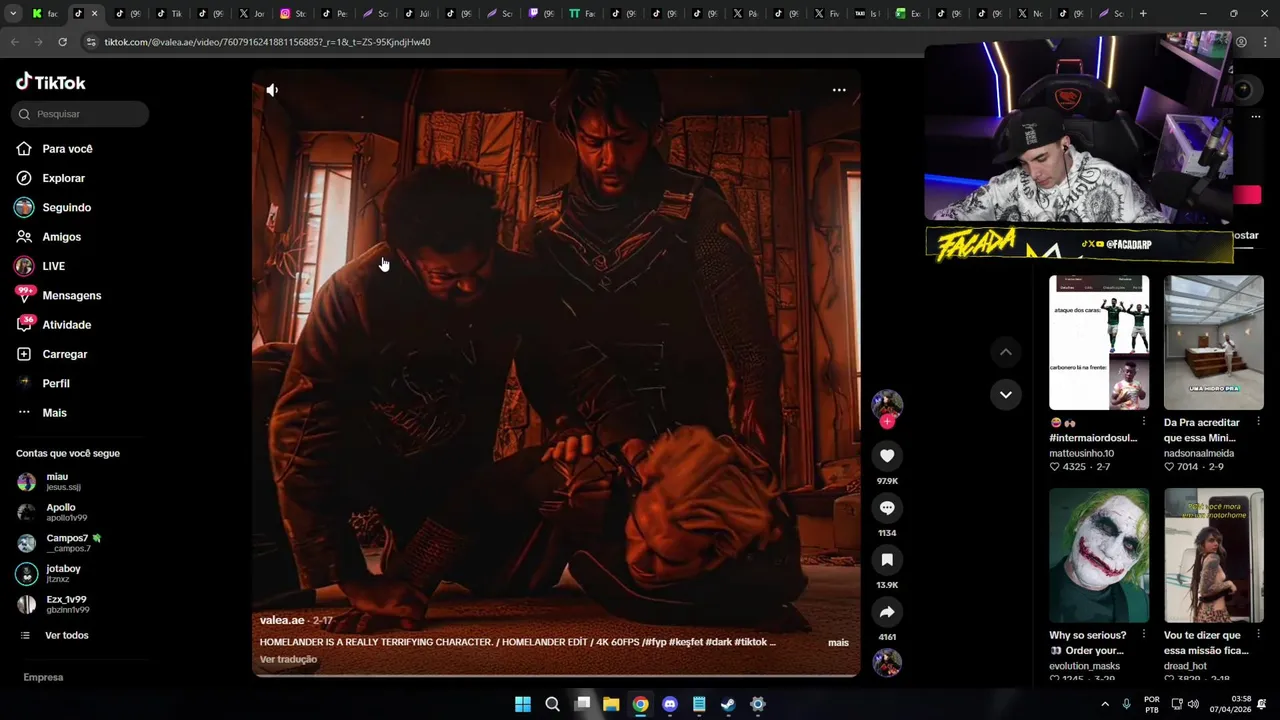The width and height of the screenshot is (1280, 720).
Task: Open the valea.ae creator profile link
Action: click(282, 620)
